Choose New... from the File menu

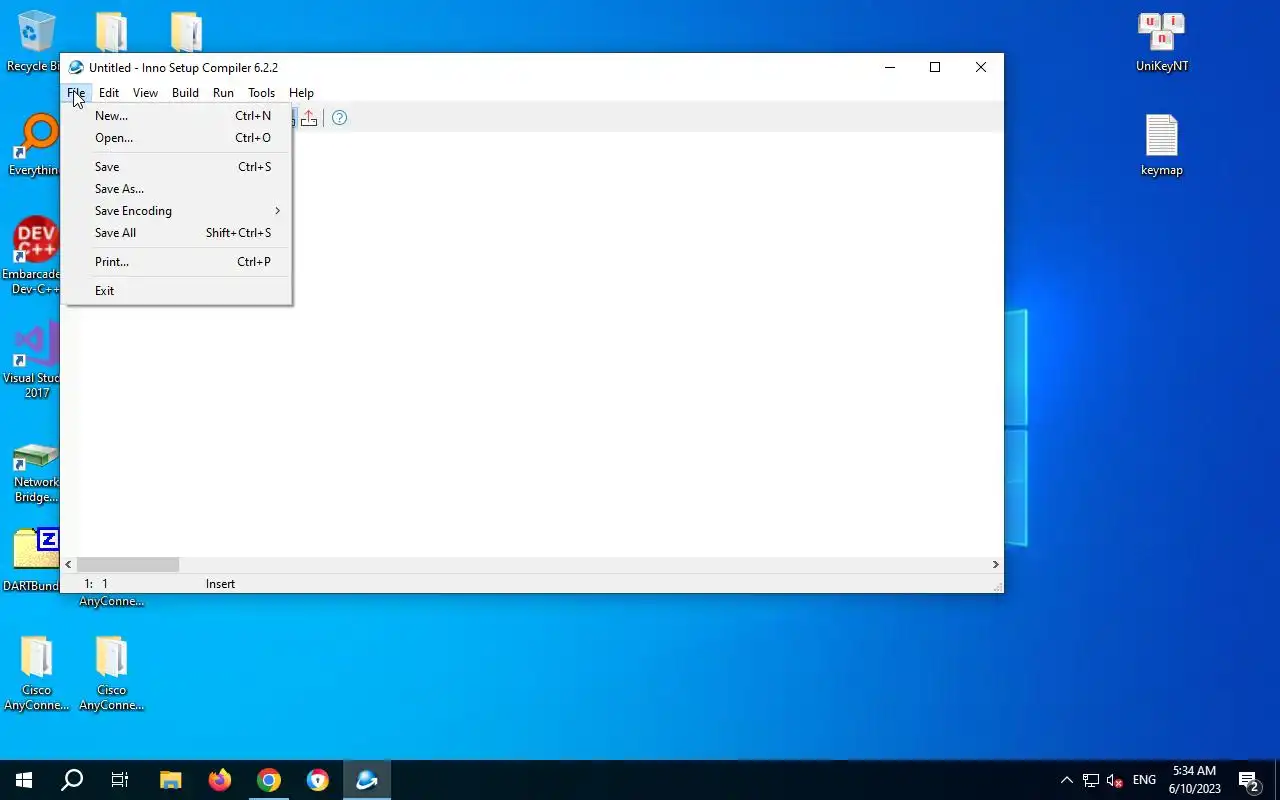pos(178,116)
